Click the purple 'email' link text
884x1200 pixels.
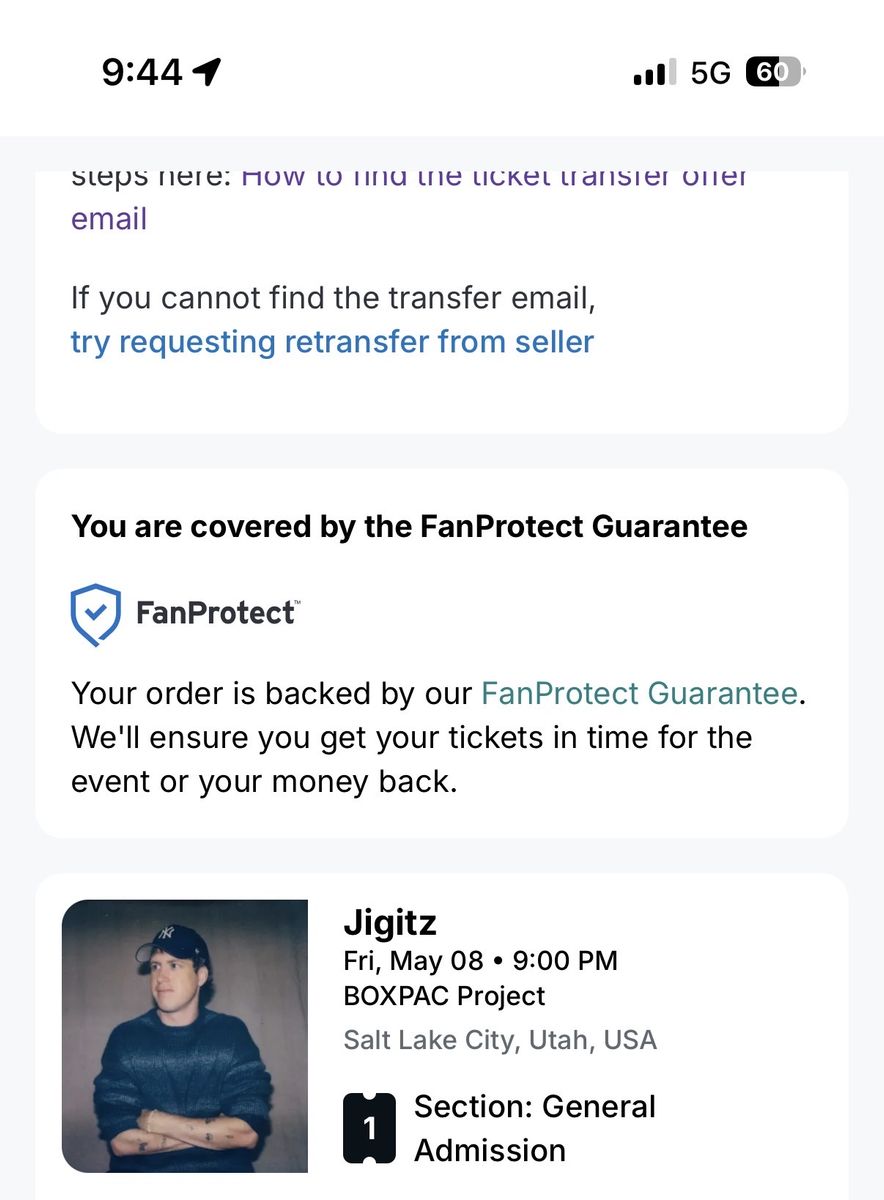[109, 218]
